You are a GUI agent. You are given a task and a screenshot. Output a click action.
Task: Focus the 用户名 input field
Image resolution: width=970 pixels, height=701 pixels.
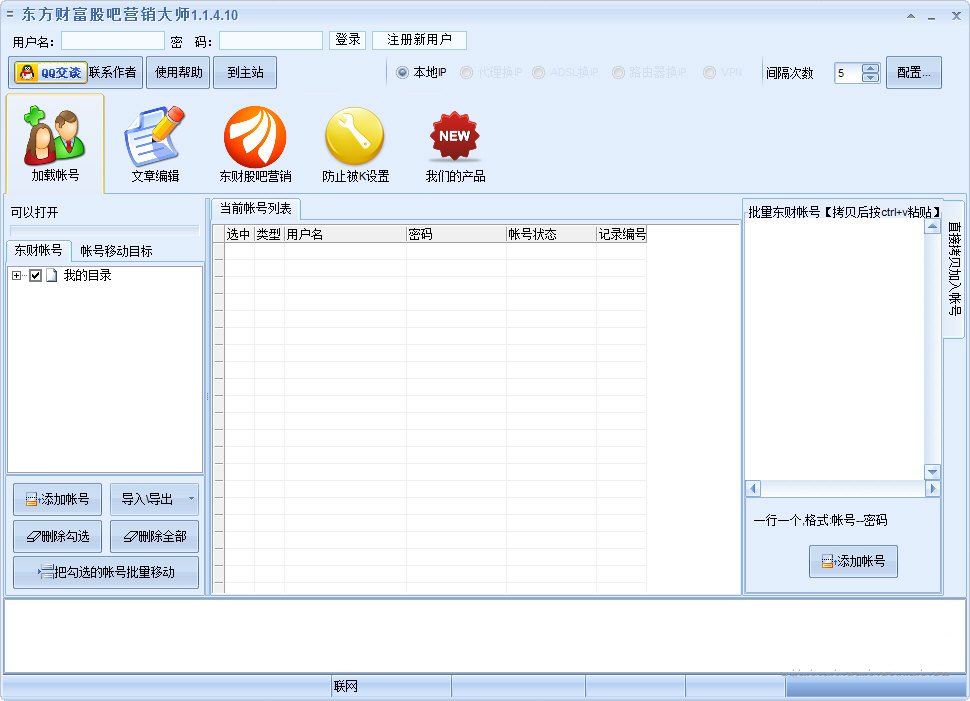113,41
